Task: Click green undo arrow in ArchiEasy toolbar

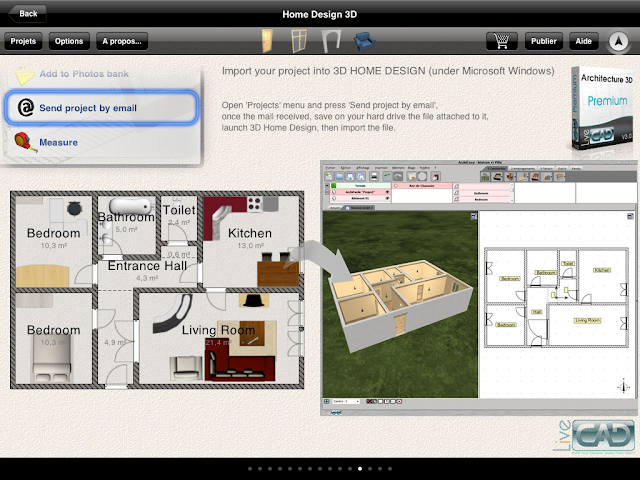Action: 387,176
